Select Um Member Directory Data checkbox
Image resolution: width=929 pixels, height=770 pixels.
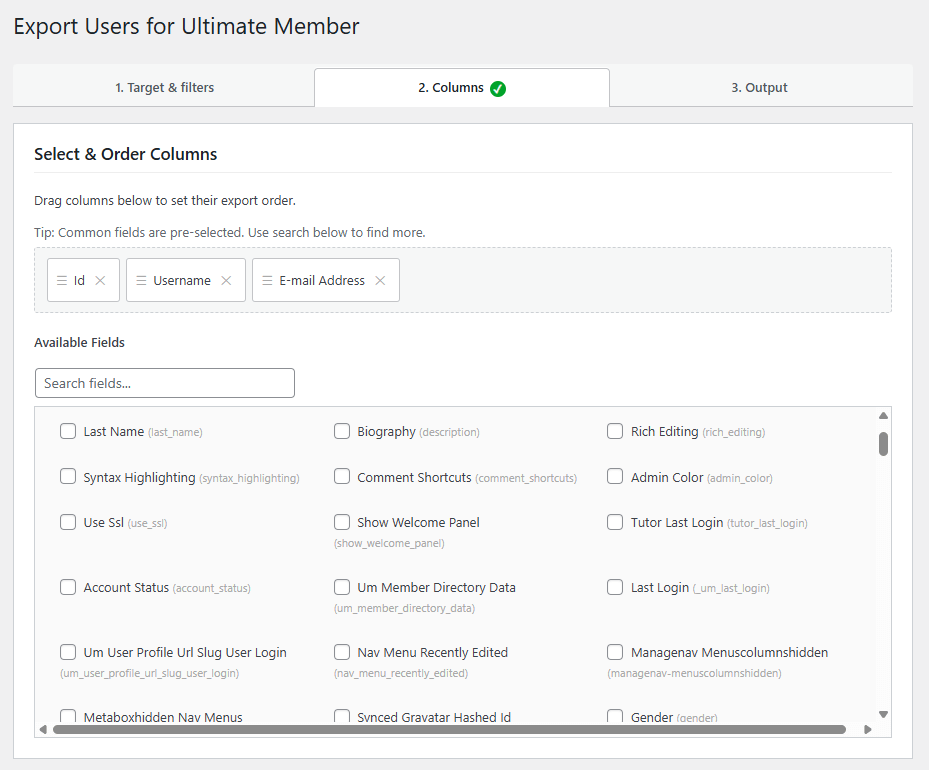tap(342, 587)
